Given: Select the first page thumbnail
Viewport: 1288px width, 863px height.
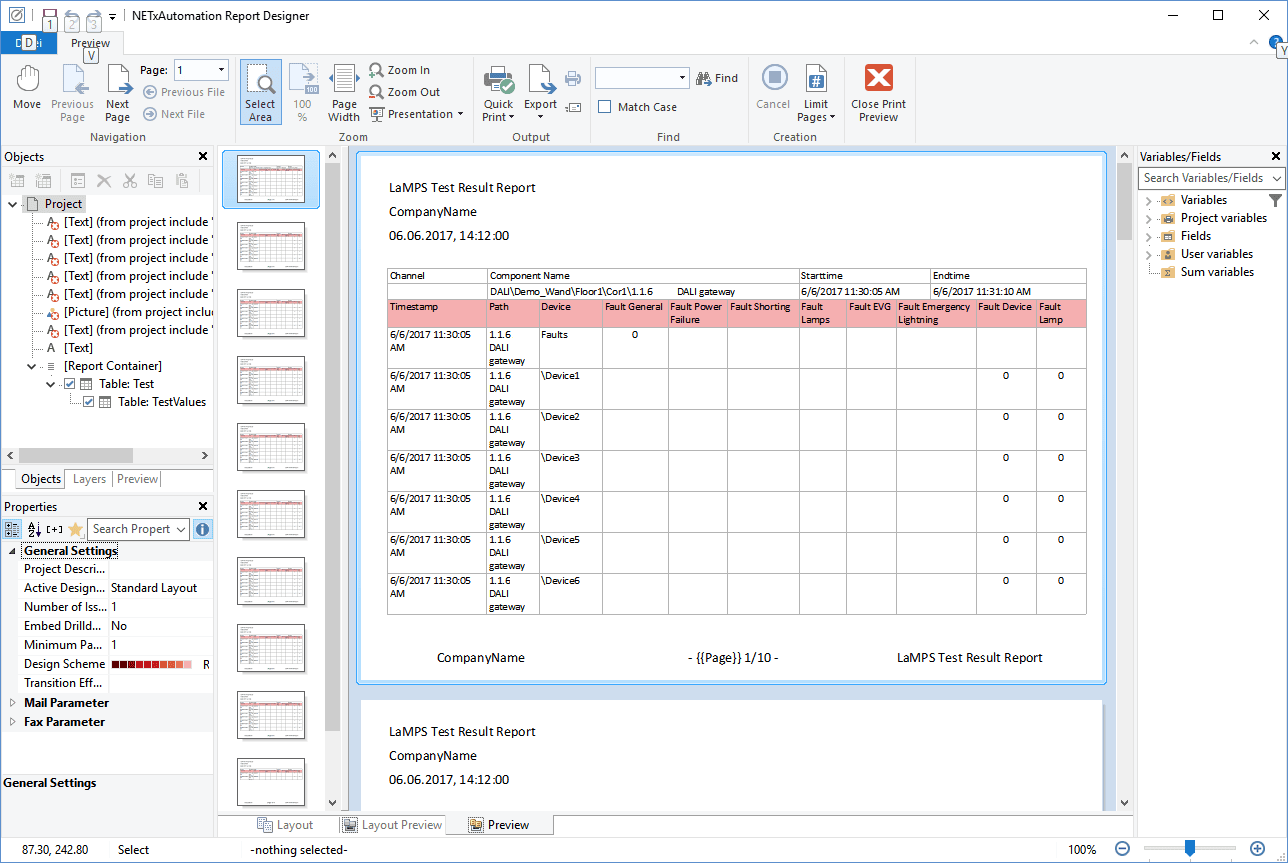Looking at the screenshot, I should pyautogui.click(x=271, y=179).
